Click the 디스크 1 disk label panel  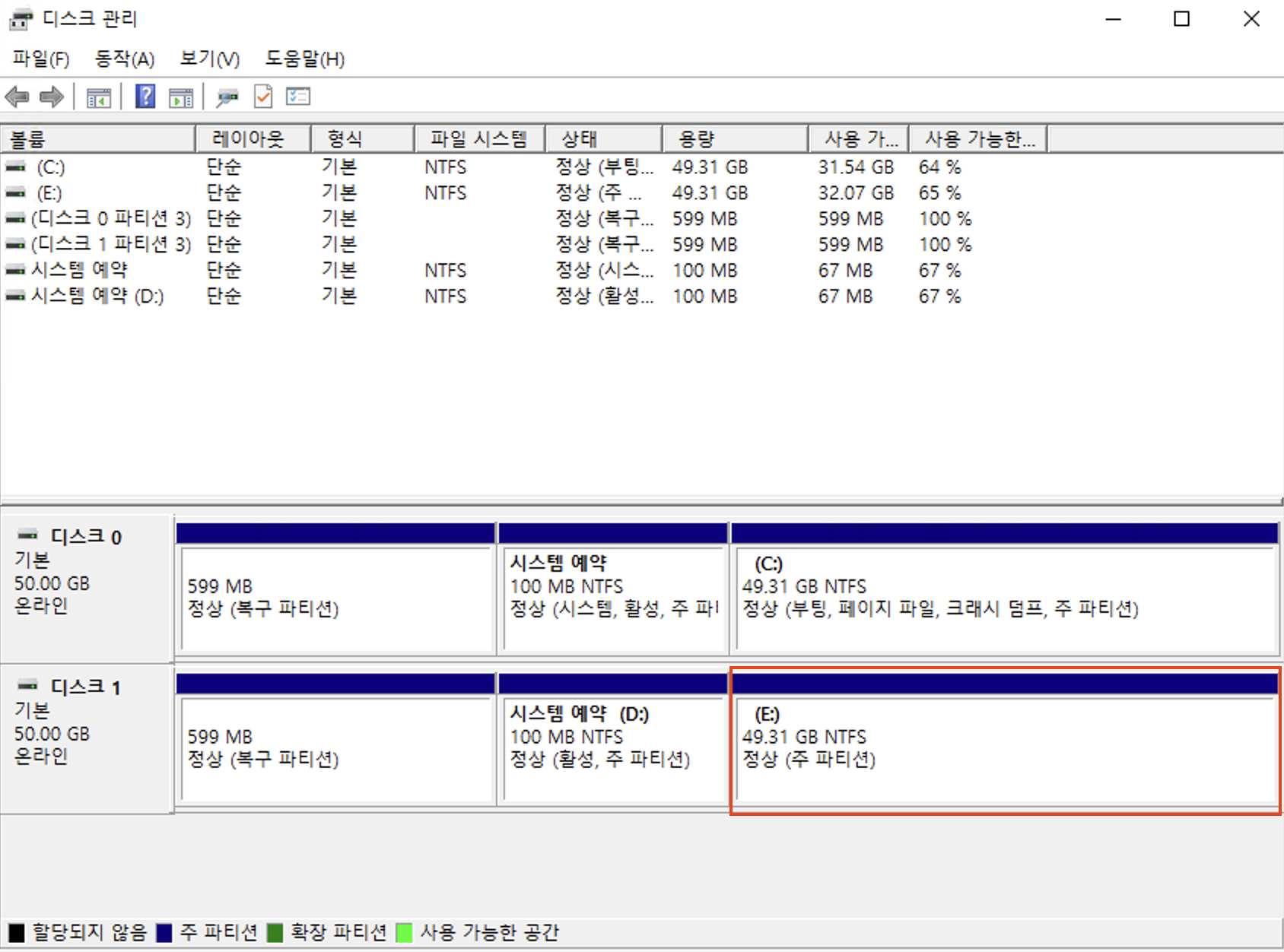point(87,738)
